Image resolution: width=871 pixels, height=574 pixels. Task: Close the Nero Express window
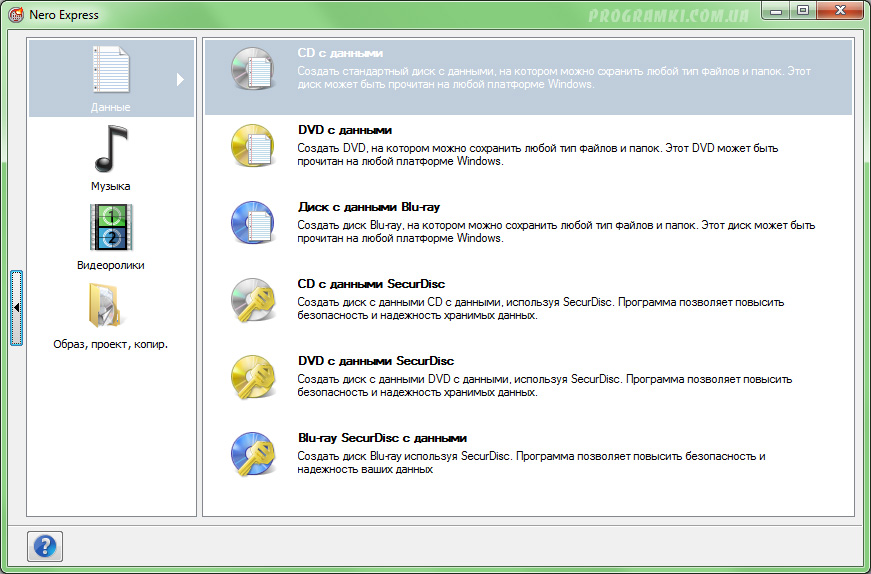(x=840, y=11)
